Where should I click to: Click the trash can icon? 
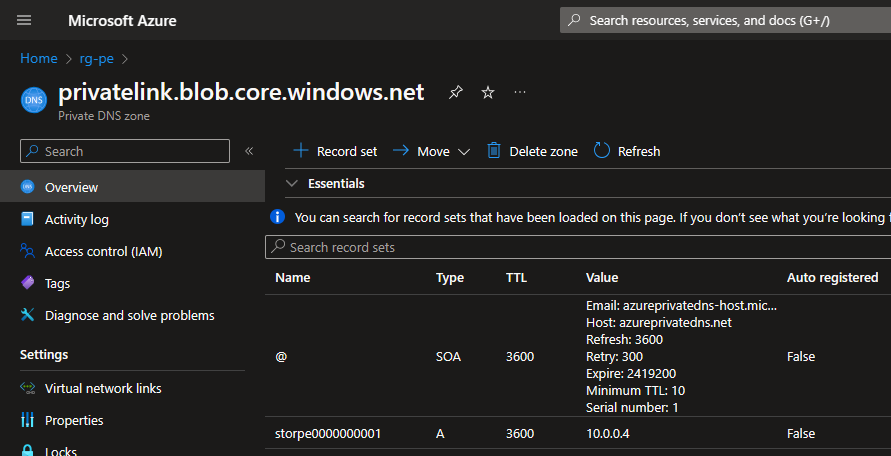(x=494, y=151)
